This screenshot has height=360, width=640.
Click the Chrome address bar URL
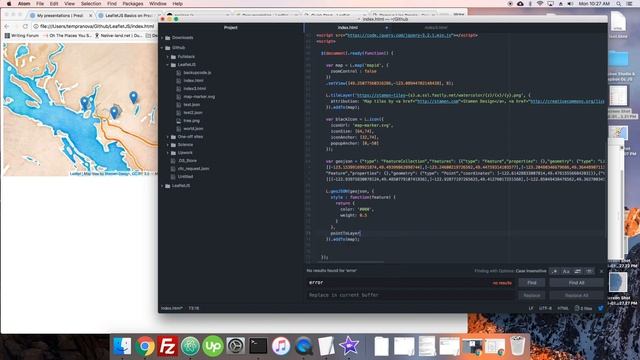97,26
